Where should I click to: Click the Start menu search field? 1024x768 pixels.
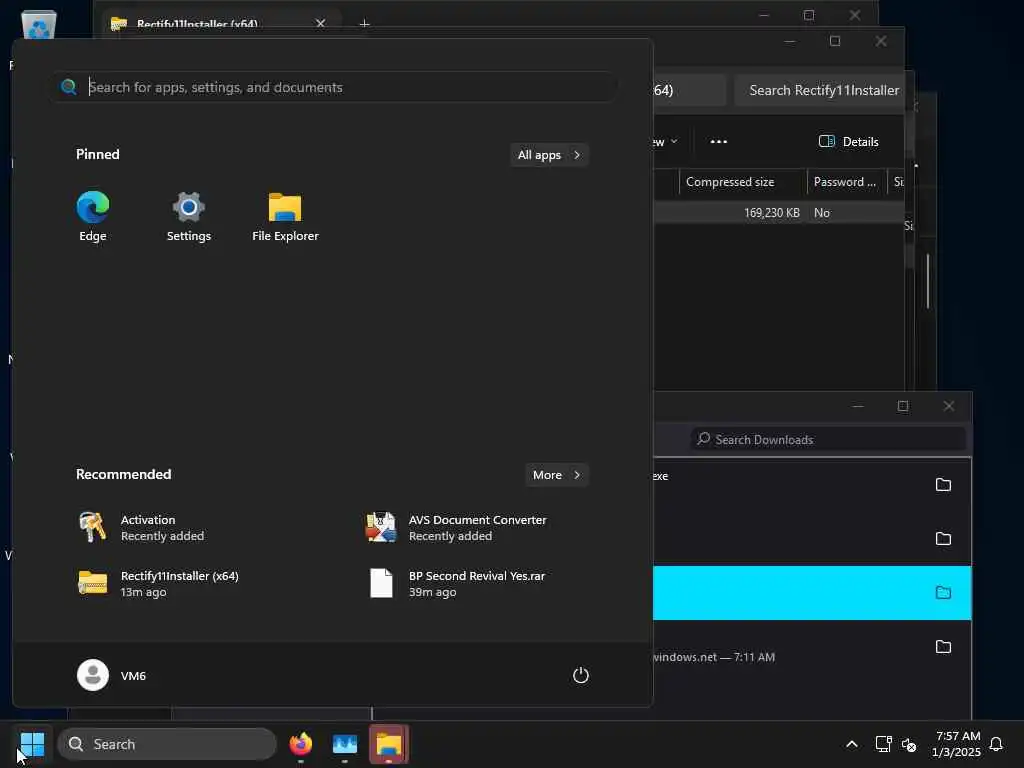pos(334,87)
